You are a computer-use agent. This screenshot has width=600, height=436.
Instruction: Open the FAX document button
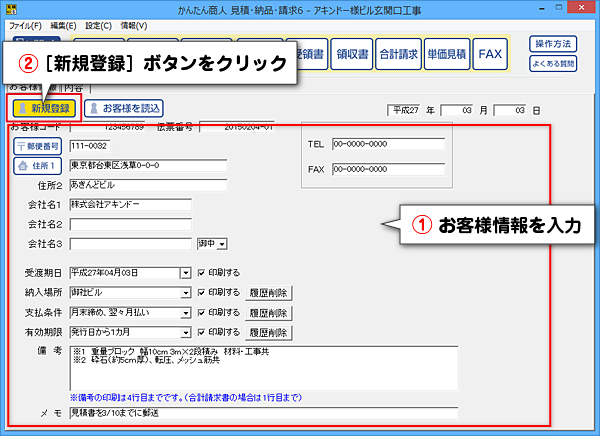point(490,53)
